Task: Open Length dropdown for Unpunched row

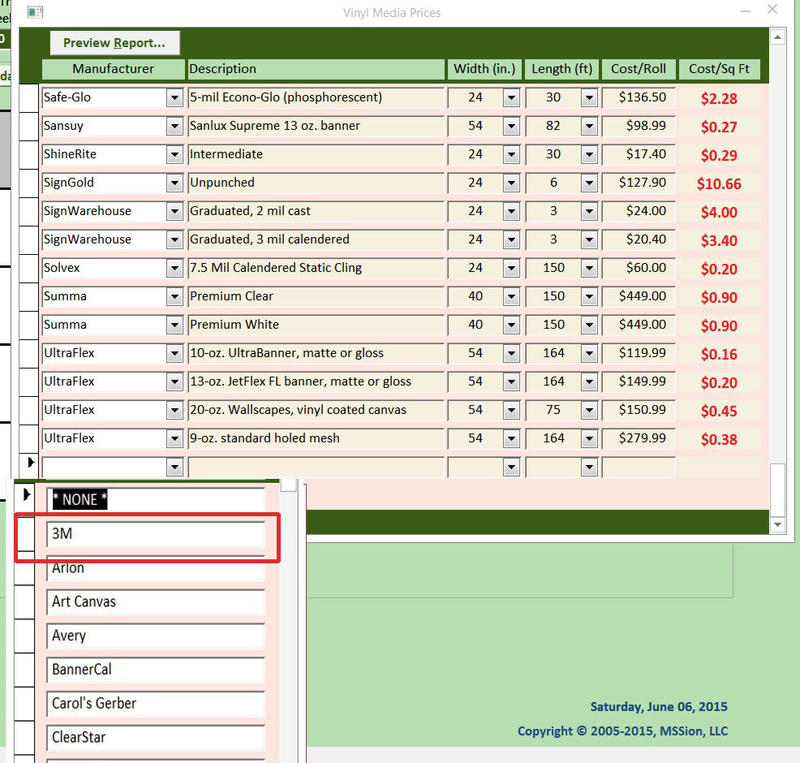Action: 589,183
